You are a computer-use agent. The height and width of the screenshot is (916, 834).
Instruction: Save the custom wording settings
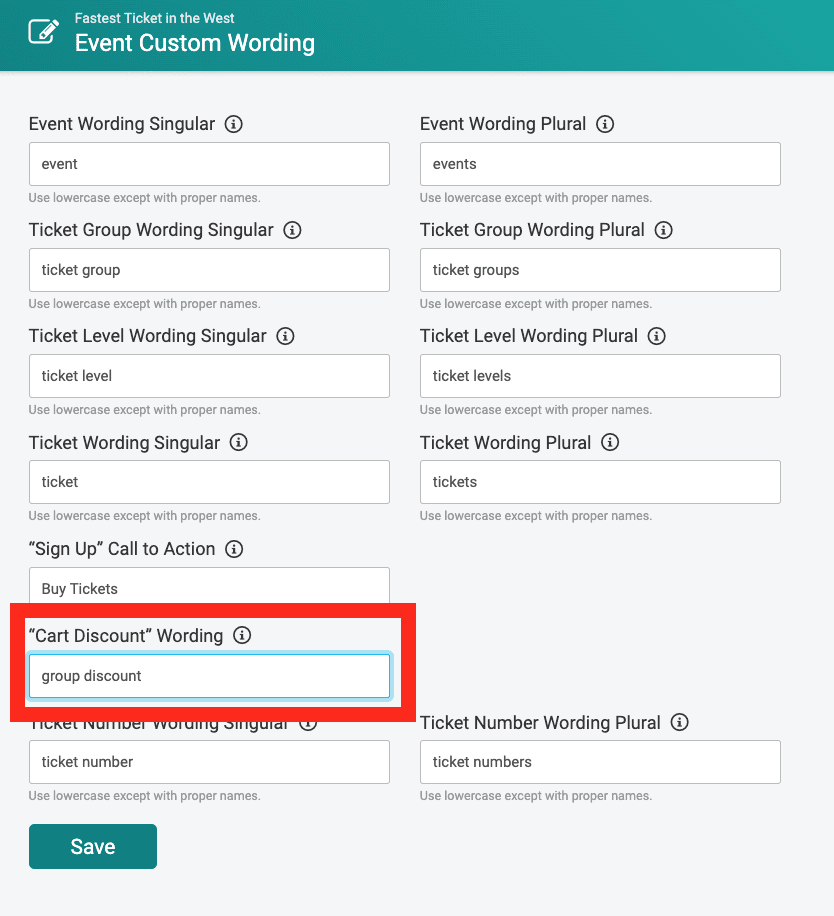tap(93, 846)
